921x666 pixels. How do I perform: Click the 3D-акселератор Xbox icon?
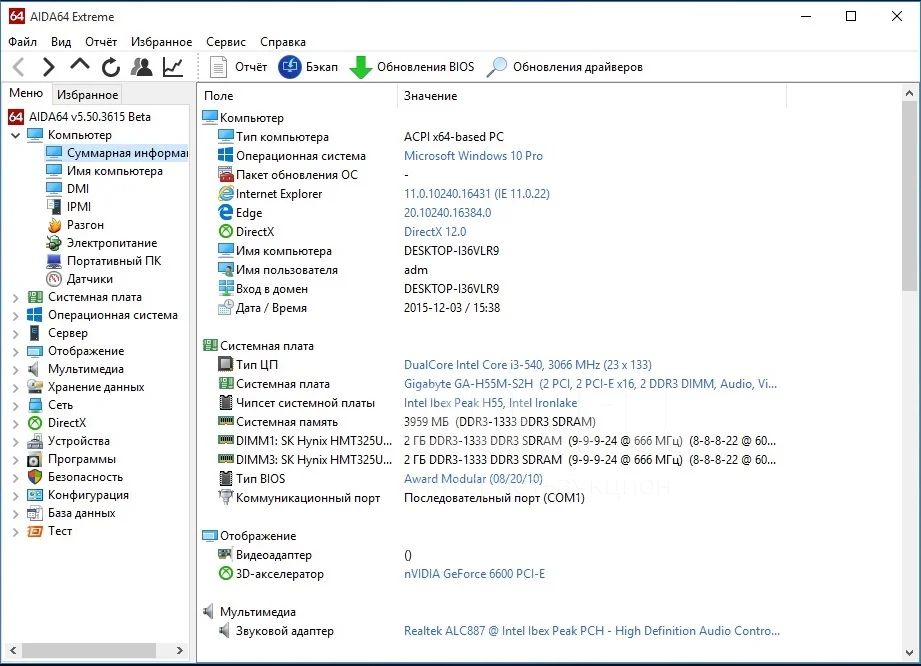(226, 573)
